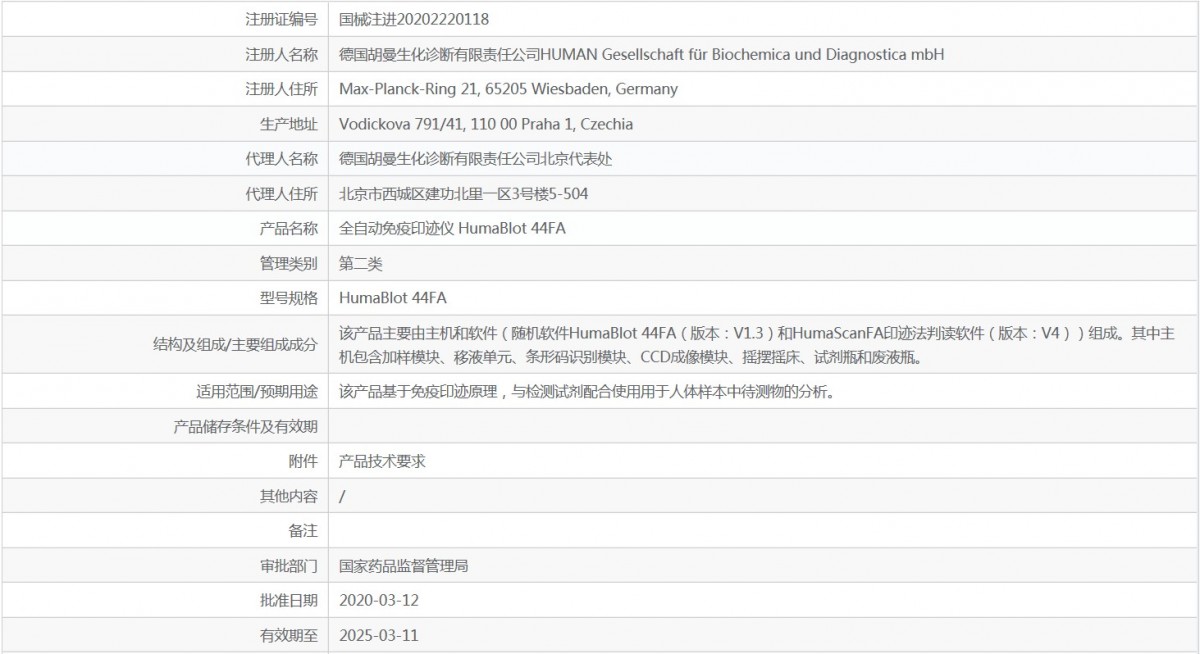
Task: Select the label 产品名称
Action: [288, 229]
